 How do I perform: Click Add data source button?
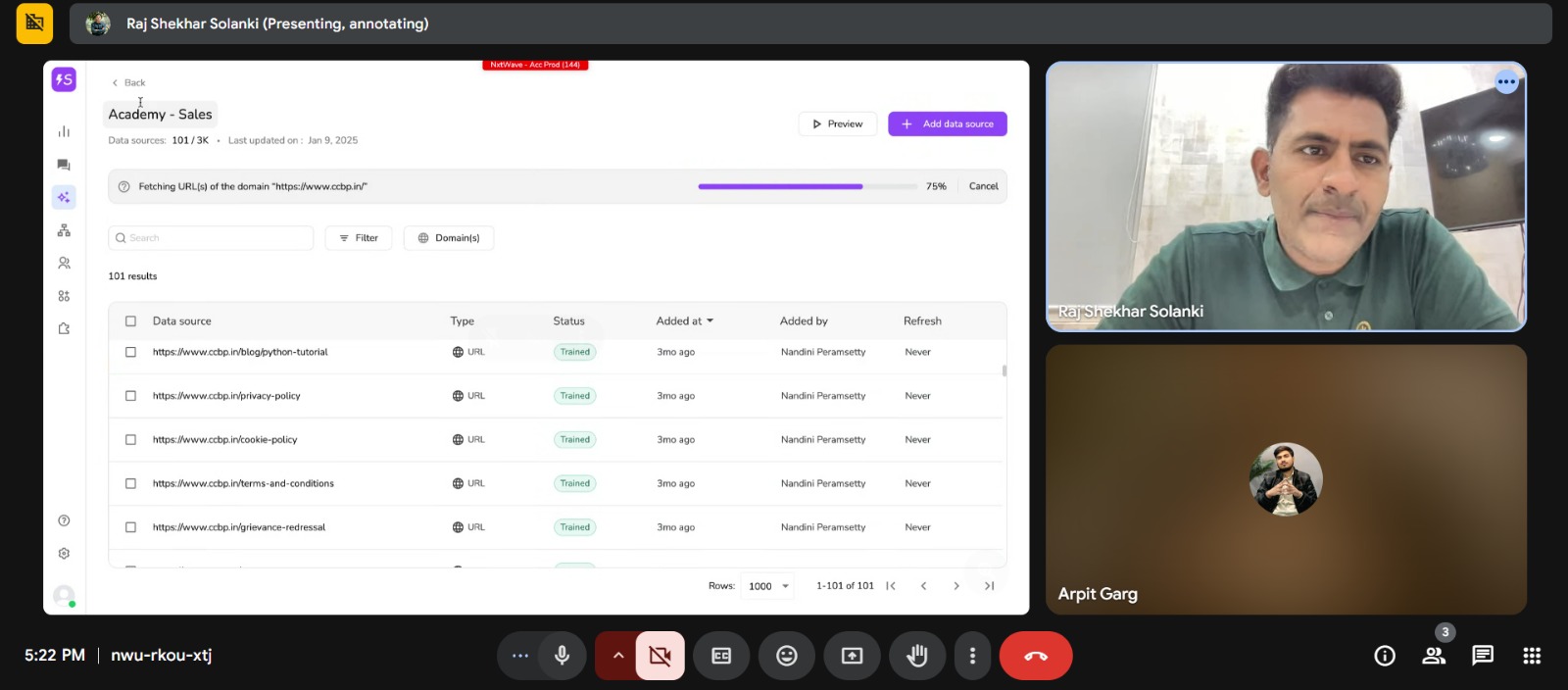tap(948, 124)
